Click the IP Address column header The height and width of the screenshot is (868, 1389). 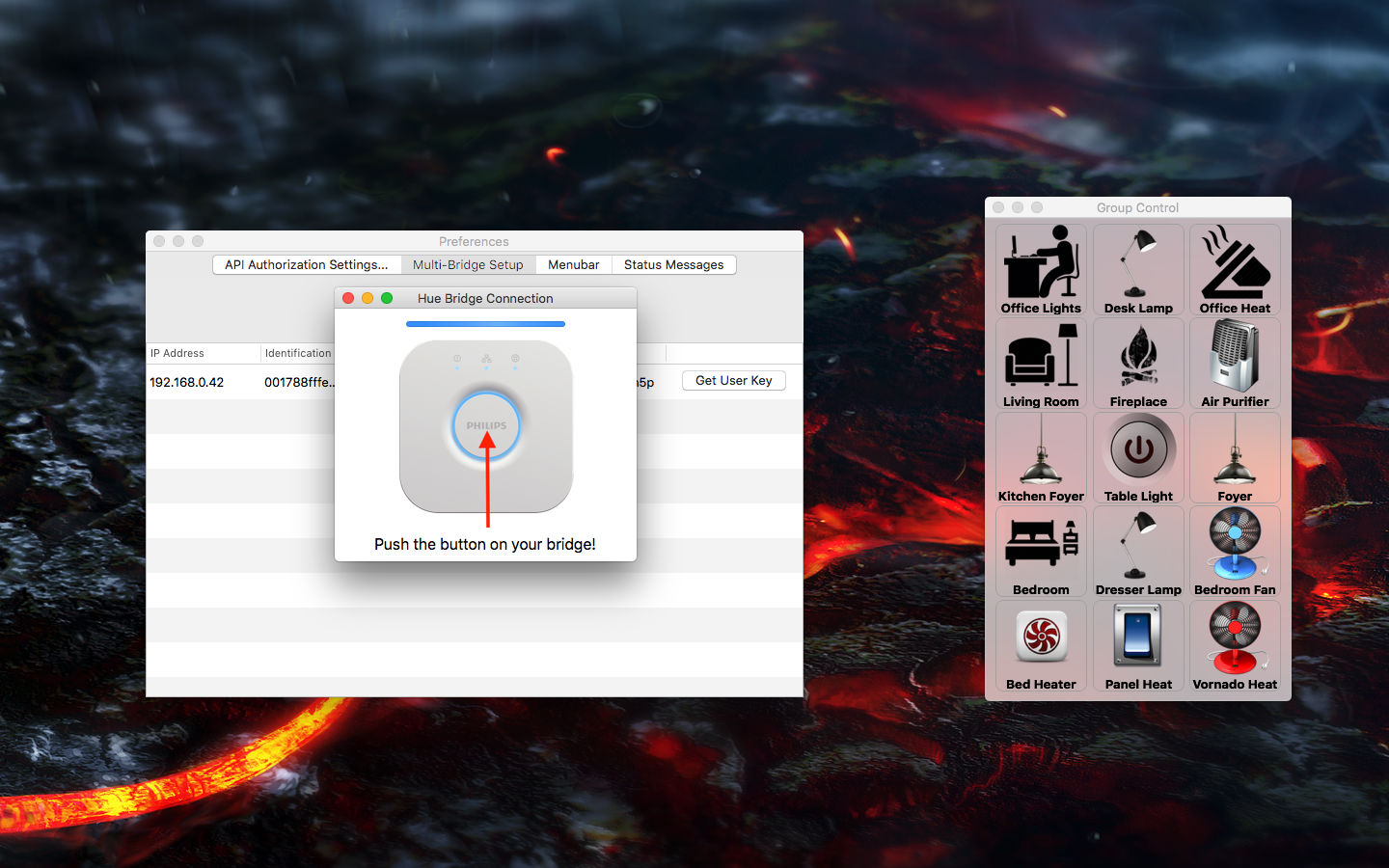tap(203, 353)
